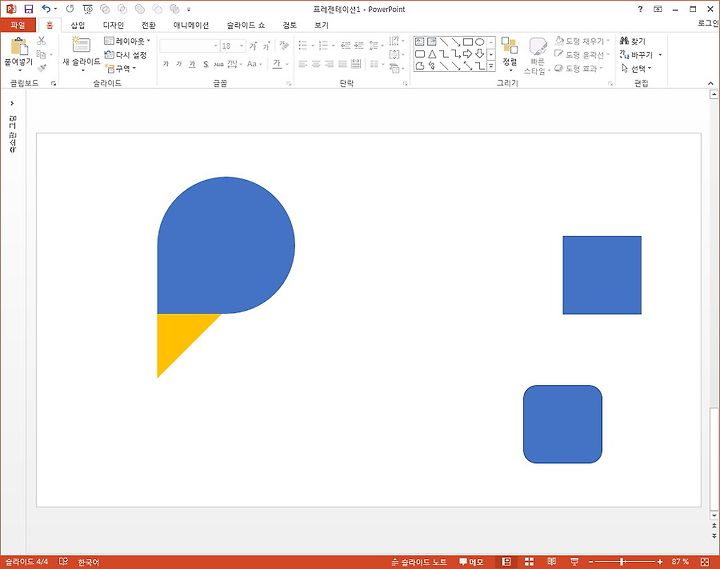Open the Insert (삽입) tab

coord(78,25)
